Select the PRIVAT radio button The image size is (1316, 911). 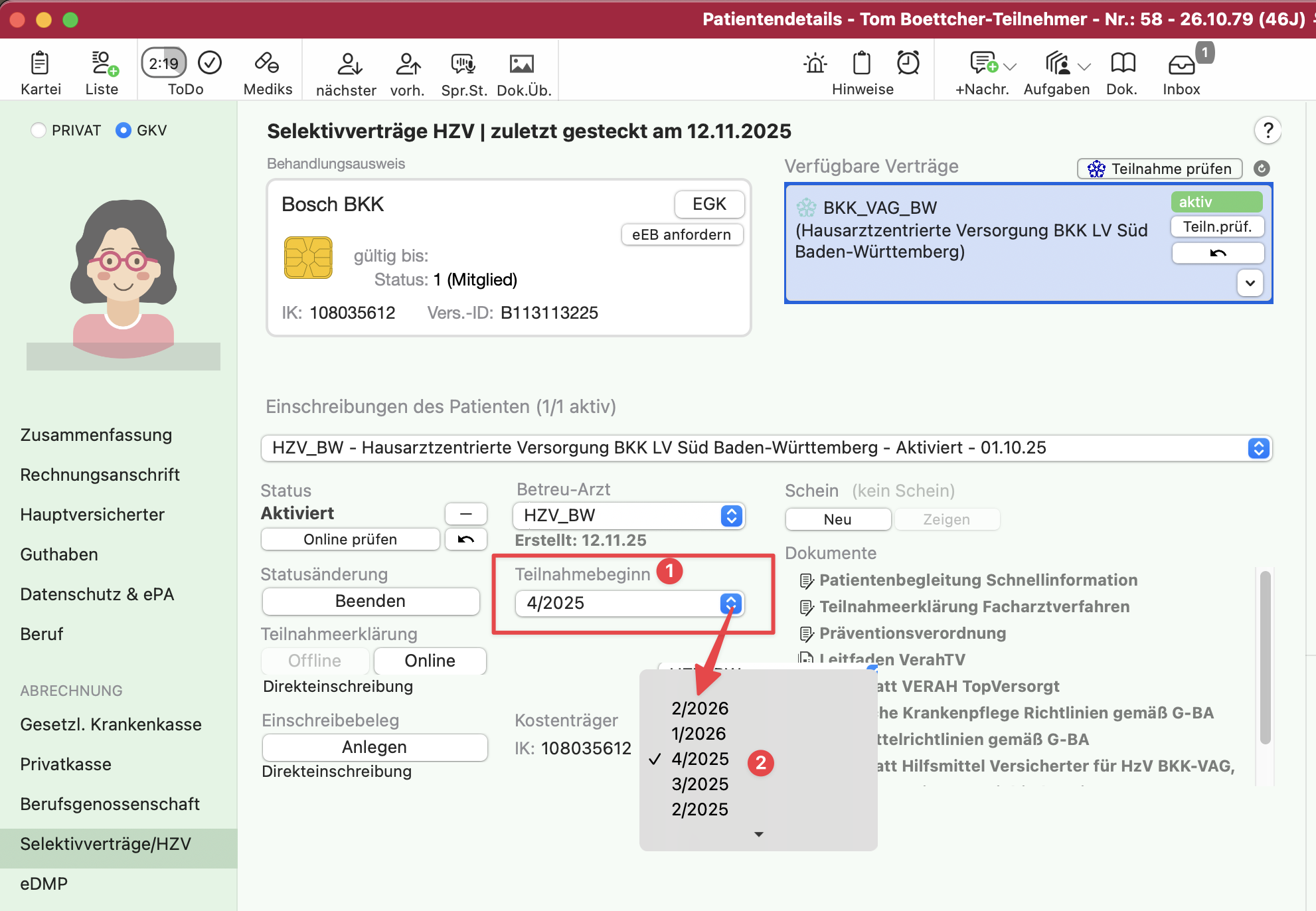[x=39, y=130]
